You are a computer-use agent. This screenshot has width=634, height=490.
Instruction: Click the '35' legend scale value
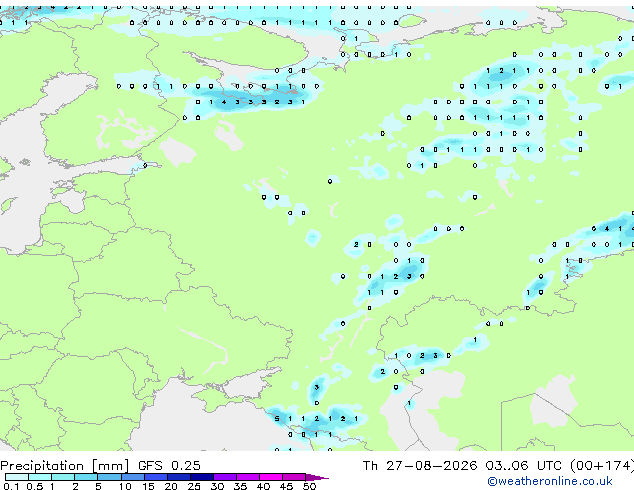[240, 486]
